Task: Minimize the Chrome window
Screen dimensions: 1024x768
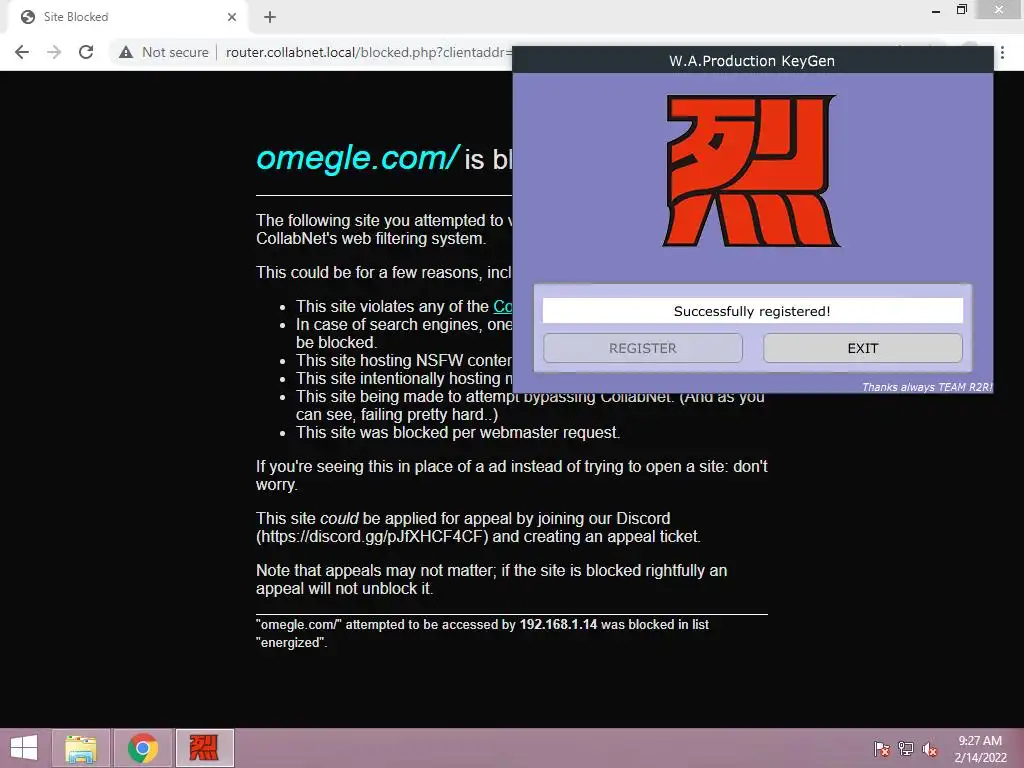Action: click(936, 10)
